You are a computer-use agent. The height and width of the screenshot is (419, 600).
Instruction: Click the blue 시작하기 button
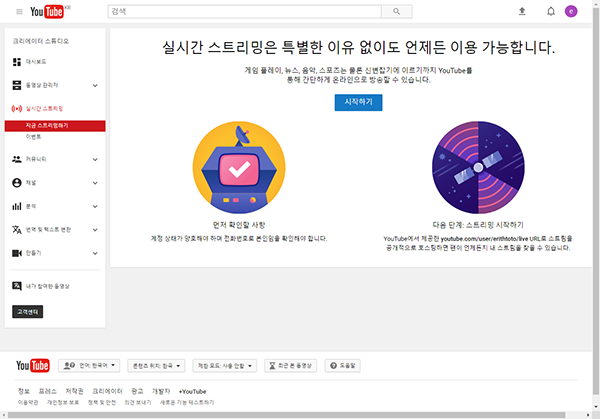click(358, 103)
